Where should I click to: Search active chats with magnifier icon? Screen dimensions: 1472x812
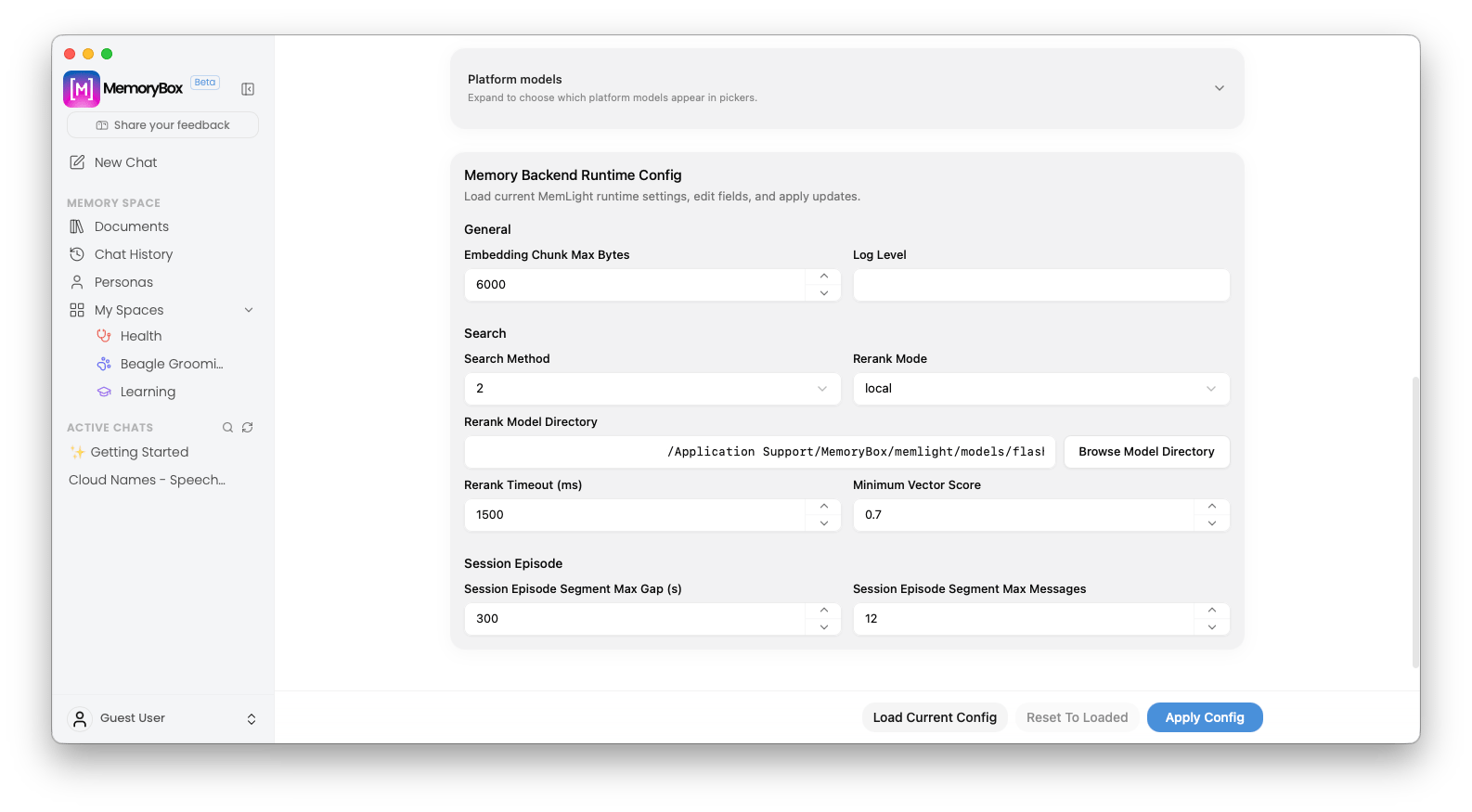[227, 428]
